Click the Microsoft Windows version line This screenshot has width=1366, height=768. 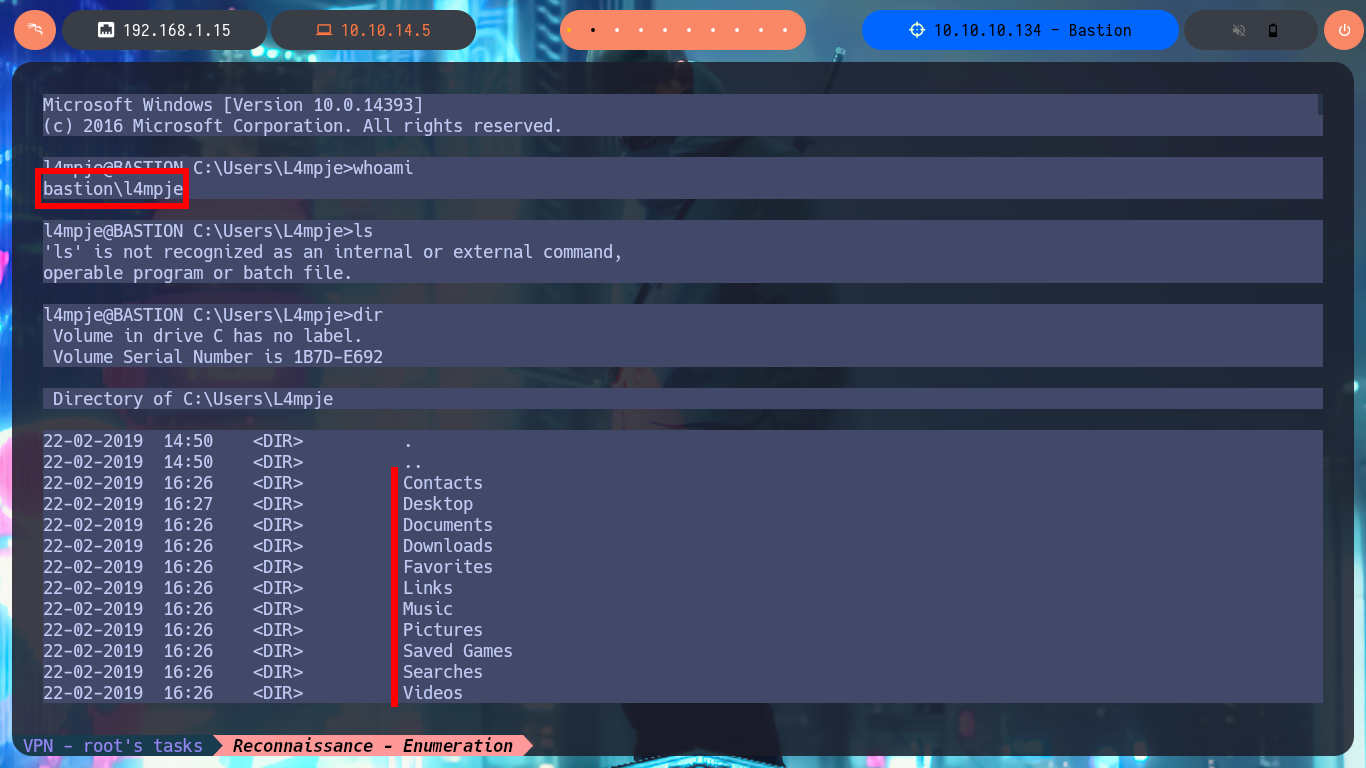point(233,105)
